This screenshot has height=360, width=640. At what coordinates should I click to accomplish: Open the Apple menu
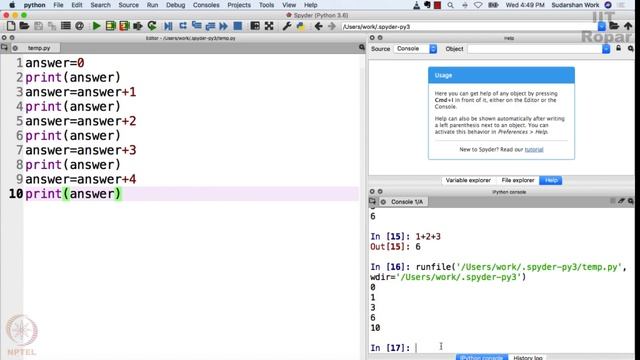[x=12, y=5]
